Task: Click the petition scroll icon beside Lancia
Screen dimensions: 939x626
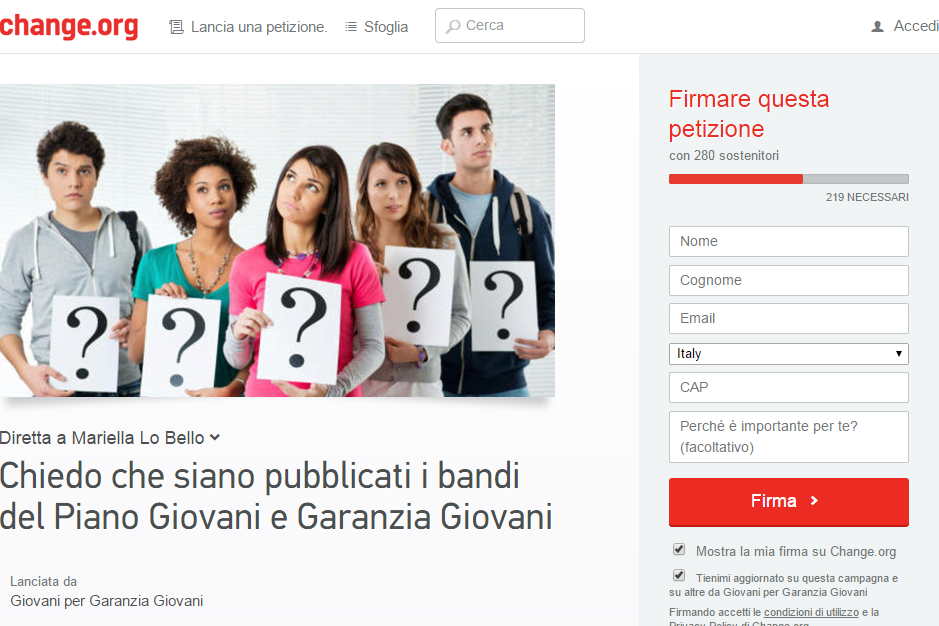Action: click(176, 27)
